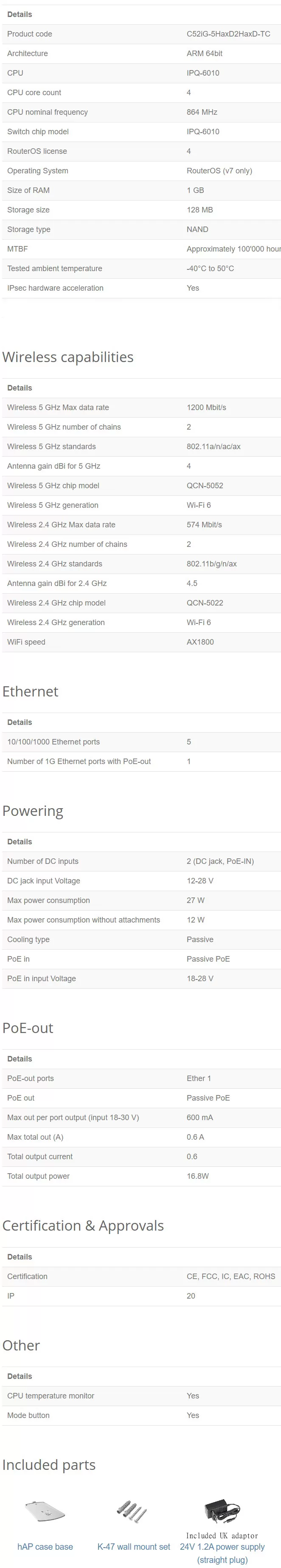Click the Total output power 16.8W value
The width and height of the screenshot is (281, 1568).
coord(198,1176)
